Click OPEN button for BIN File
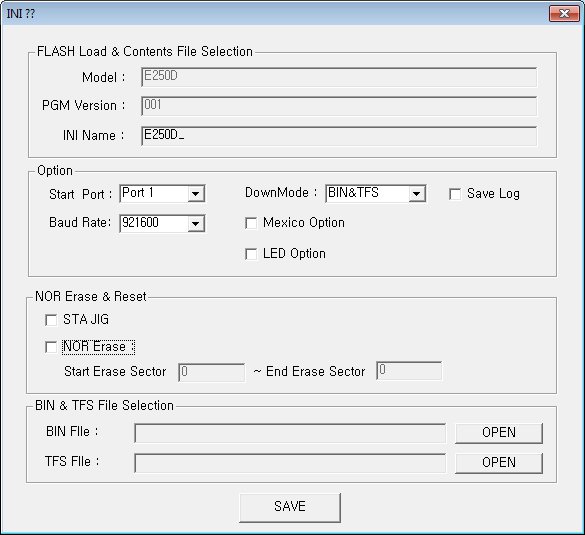This screenshot has height=535, width=585. 499,433
